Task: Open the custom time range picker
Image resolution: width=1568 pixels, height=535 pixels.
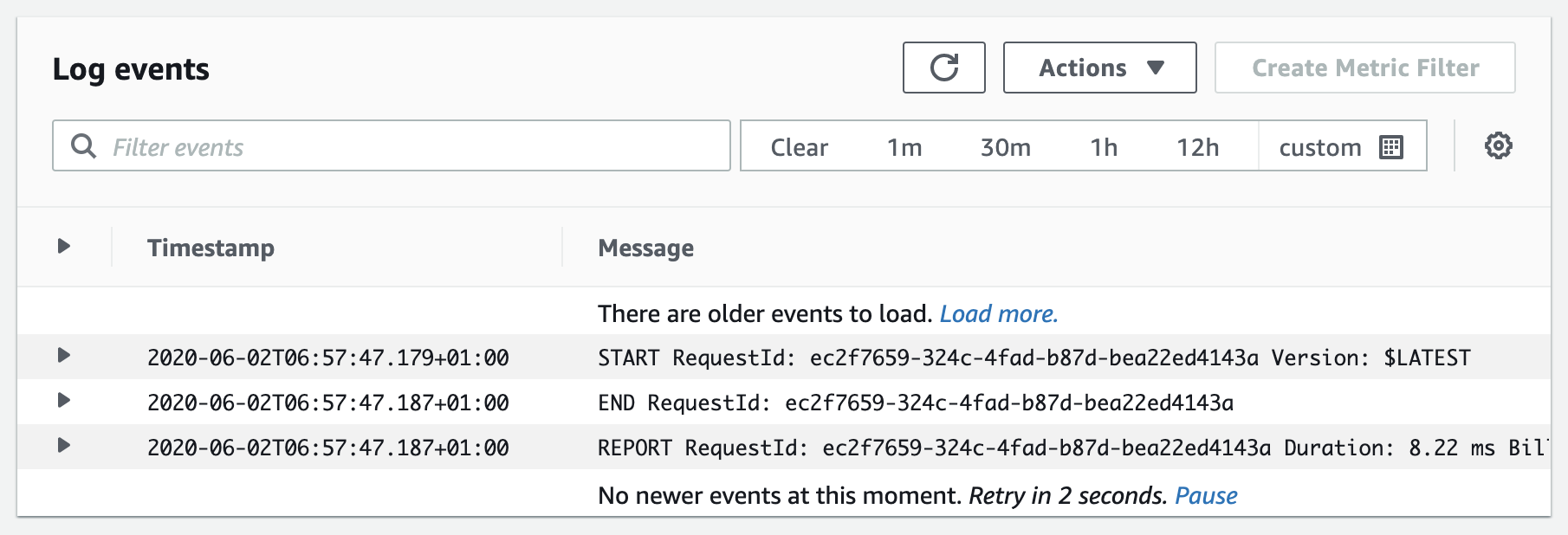Action: 1320,146
